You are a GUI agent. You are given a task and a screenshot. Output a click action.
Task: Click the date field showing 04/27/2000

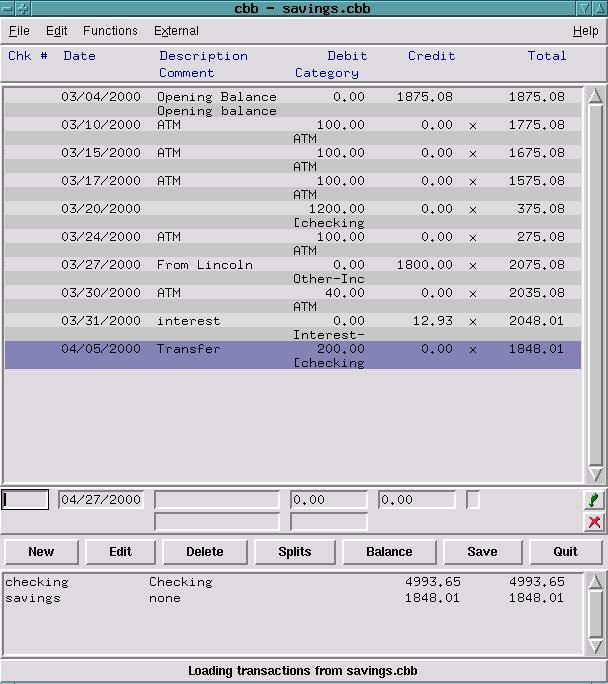(101, 500)
